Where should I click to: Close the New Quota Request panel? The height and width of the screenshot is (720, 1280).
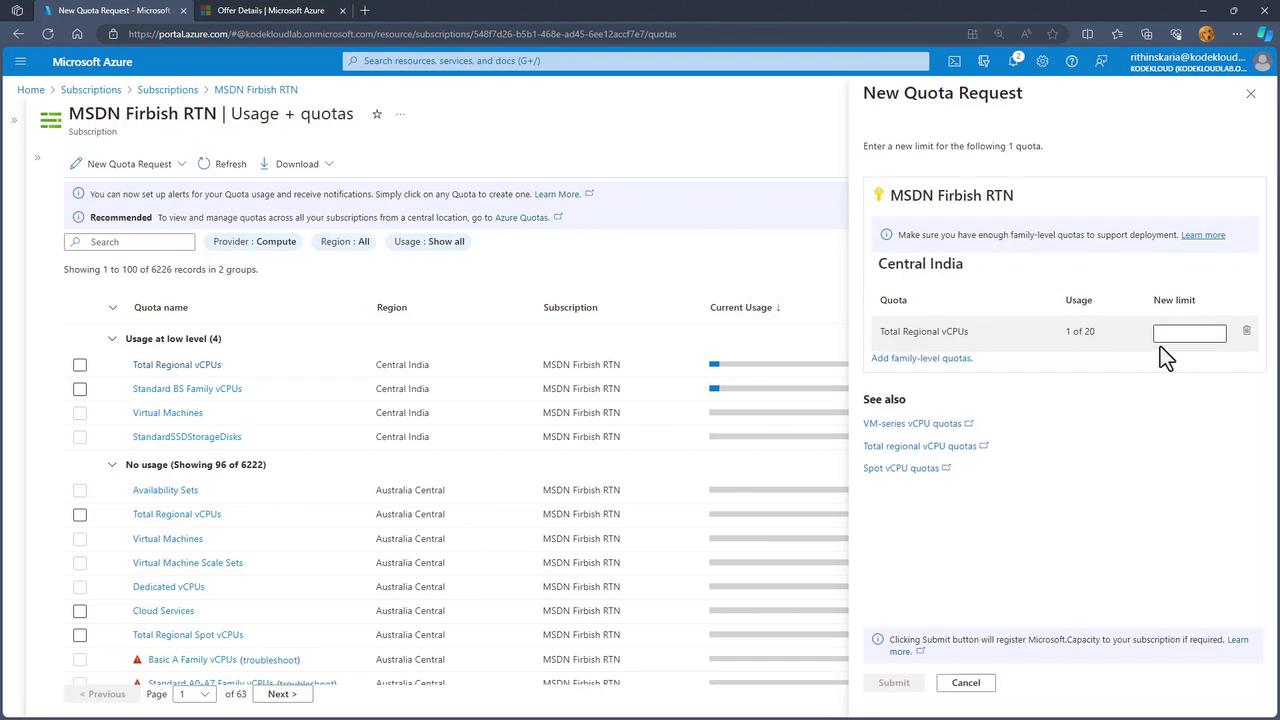click(x=1250, y=94)
